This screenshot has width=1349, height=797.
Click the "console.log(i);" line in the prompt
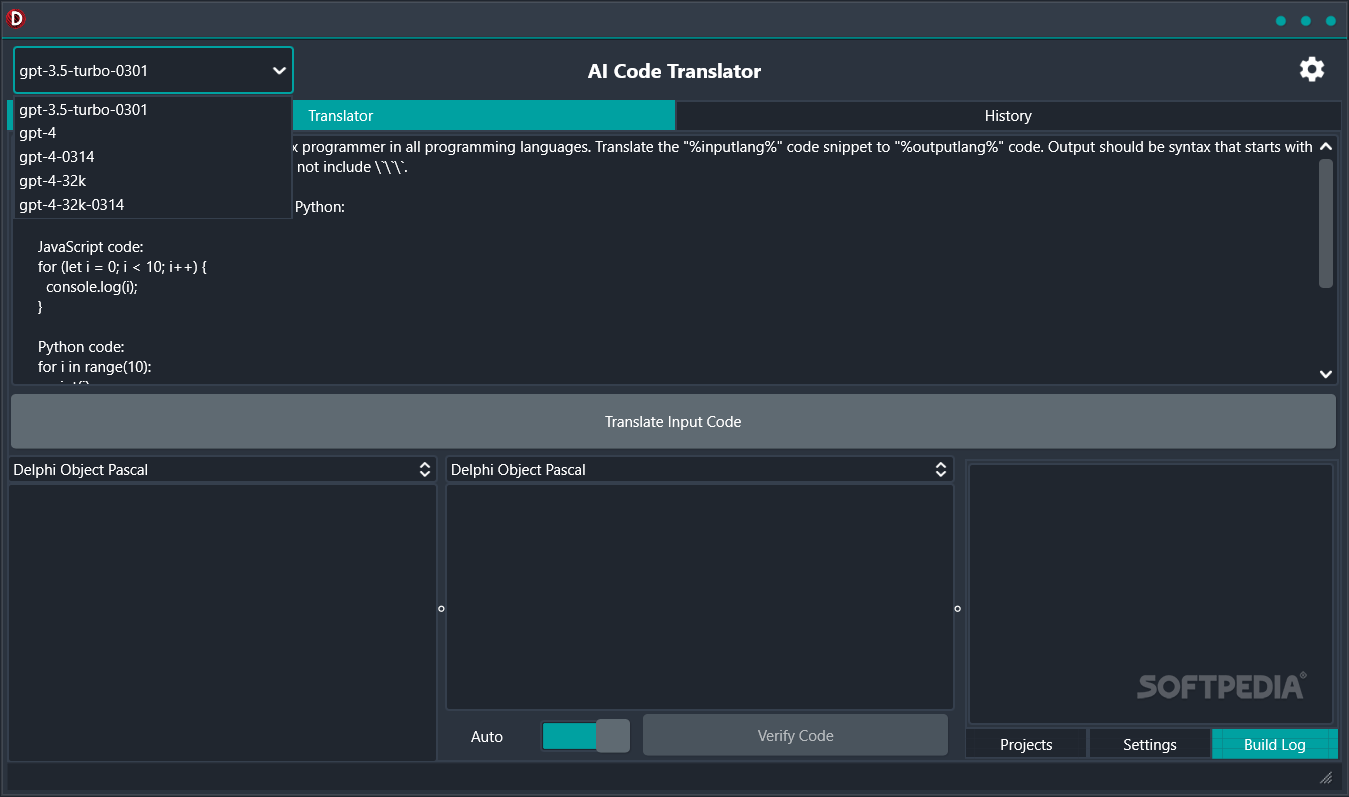pos(92,286)
